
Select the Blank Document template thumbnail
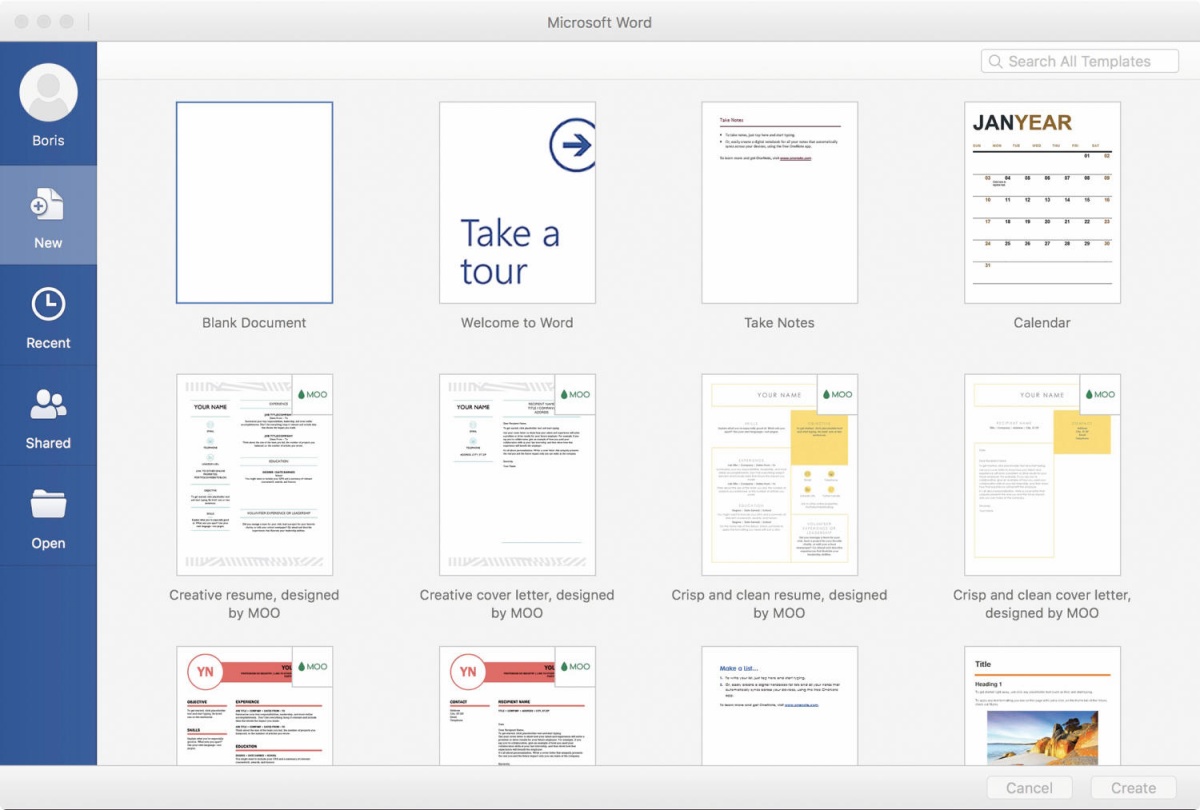click(255, 202)
